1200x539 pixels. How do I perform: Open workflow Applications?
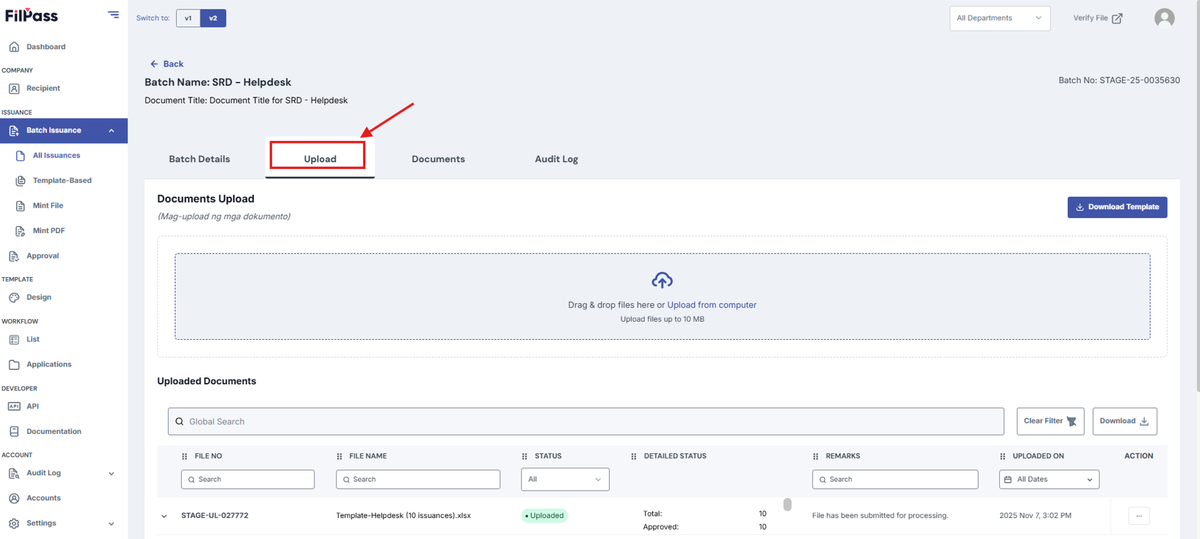click(x=49, y=364)
